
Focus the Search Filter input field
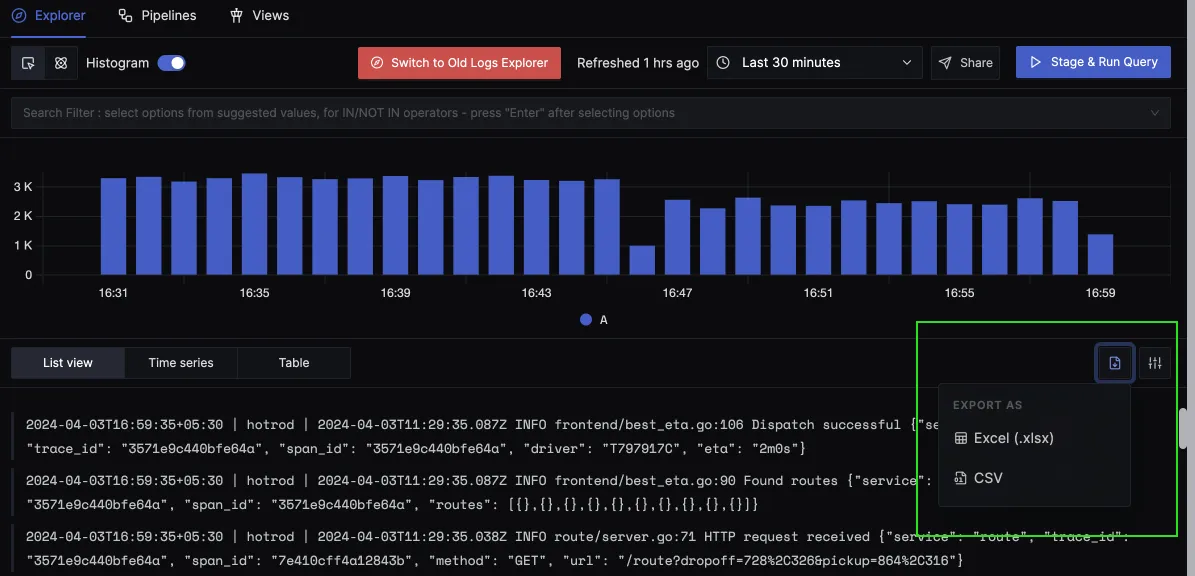[x=591, y=113]
